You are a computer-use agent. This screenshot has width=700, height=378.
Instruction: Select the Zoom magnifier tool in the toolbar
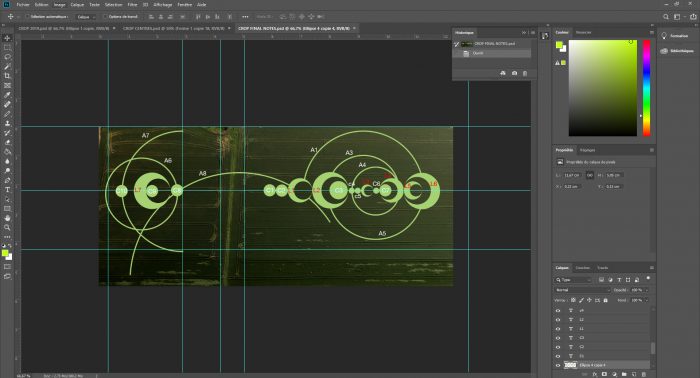pyautogui.click(x=7, y=228)
